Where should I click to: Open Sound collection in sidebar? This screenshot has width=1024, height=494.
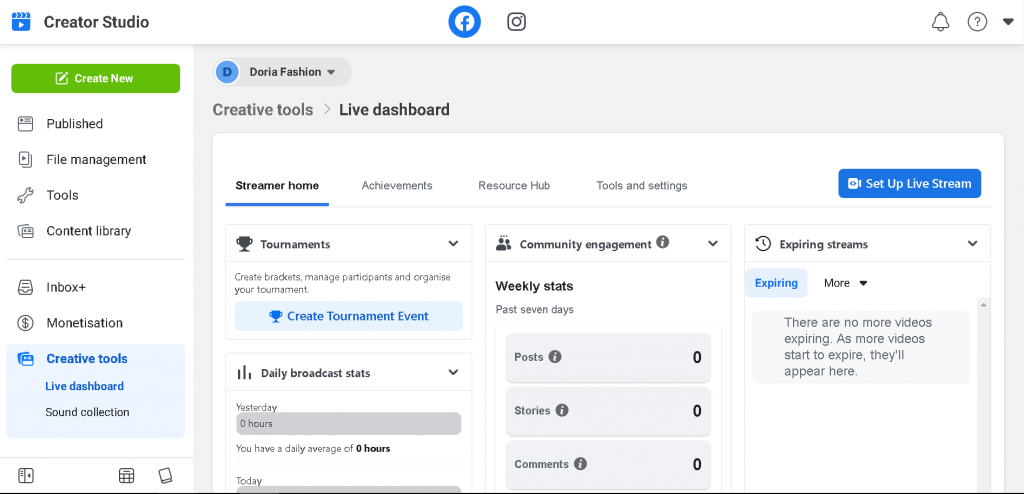click(87, 412)
